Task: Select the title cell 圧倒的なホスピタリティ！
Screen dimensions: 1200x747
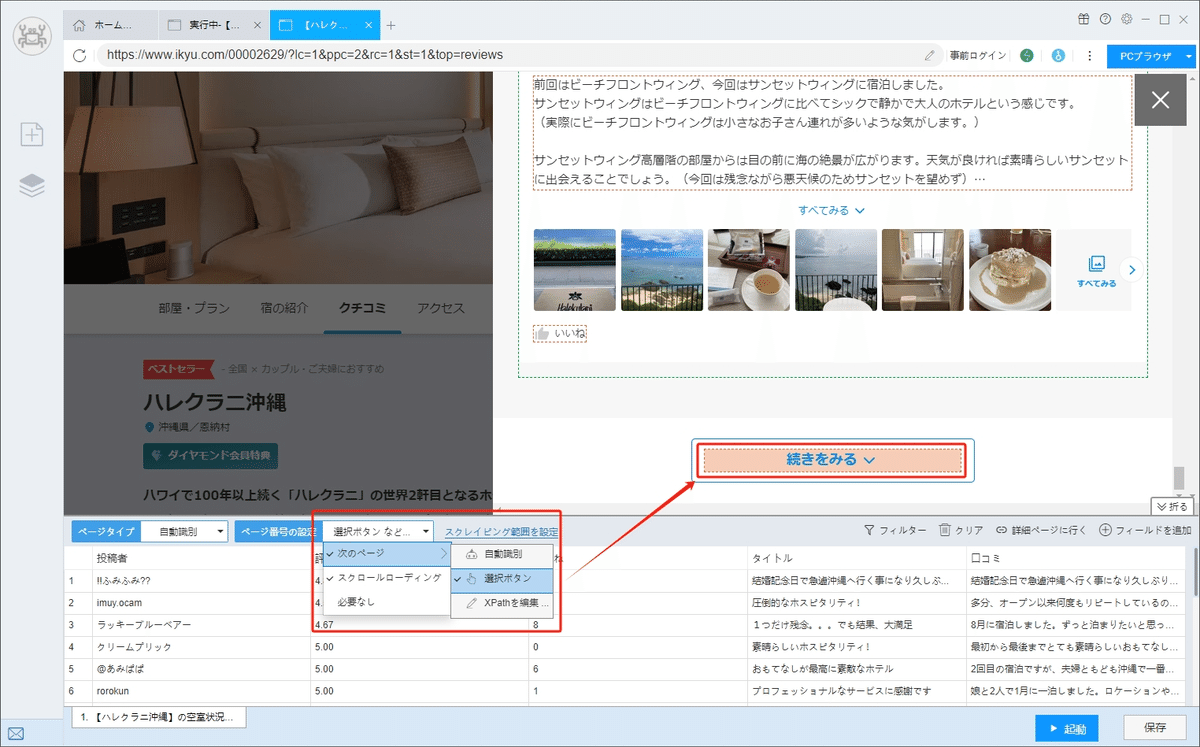Action: 856,602
